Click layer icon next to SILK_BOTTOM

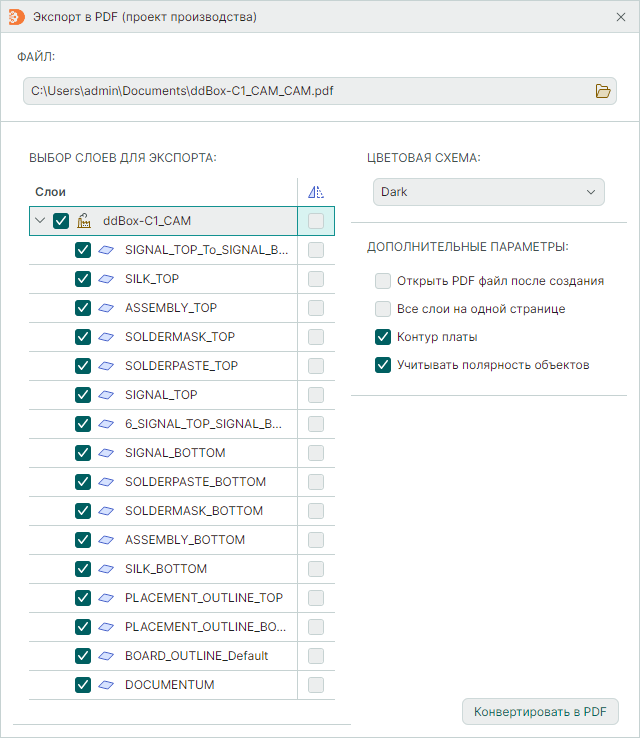tap(106, 569)
